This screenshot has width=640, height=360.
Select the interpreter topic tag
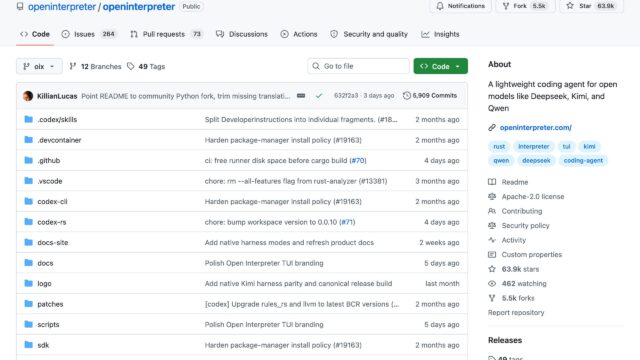point(533,146)
